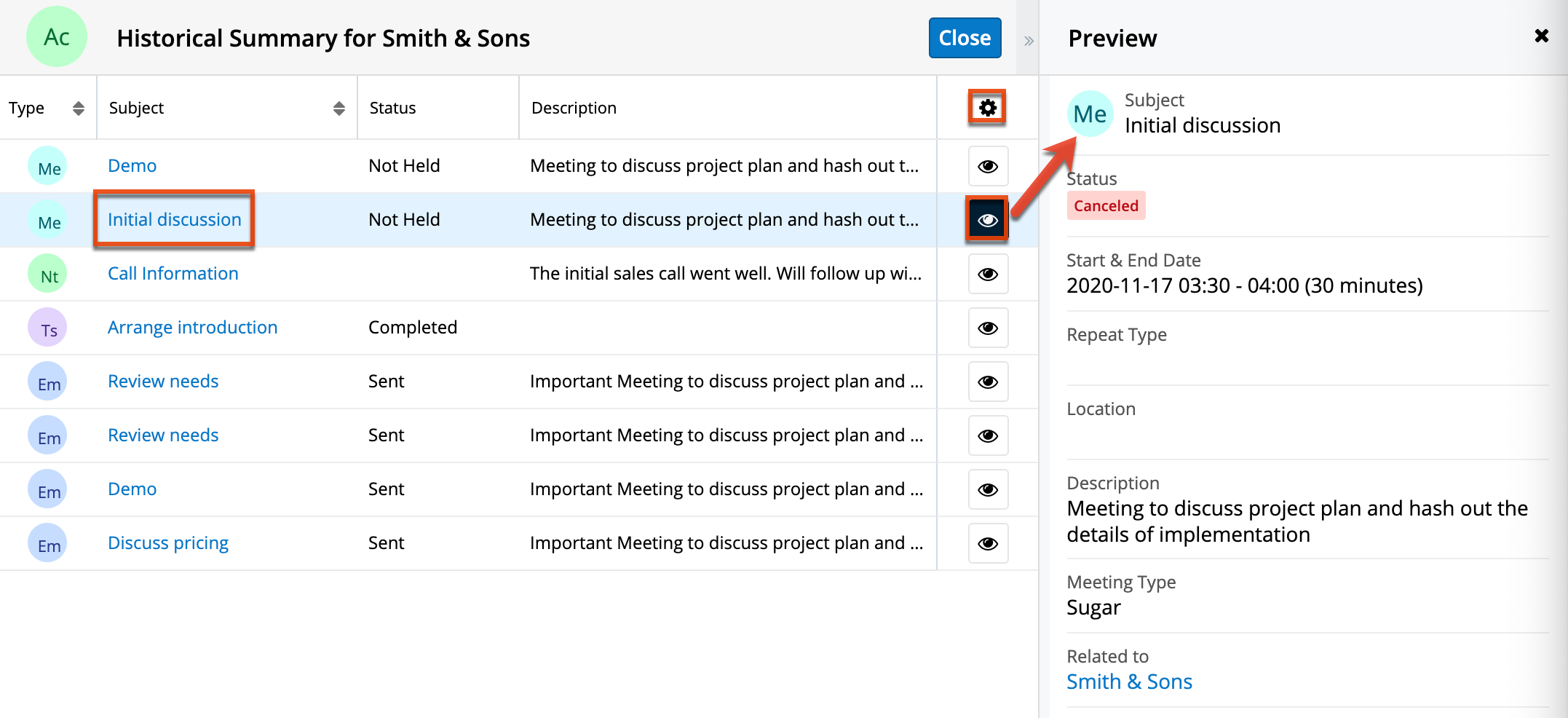This screenshot has width=1568, height=718.
Task: Show preview of Arrange introduction task
Action: click(x=988, y=328)
